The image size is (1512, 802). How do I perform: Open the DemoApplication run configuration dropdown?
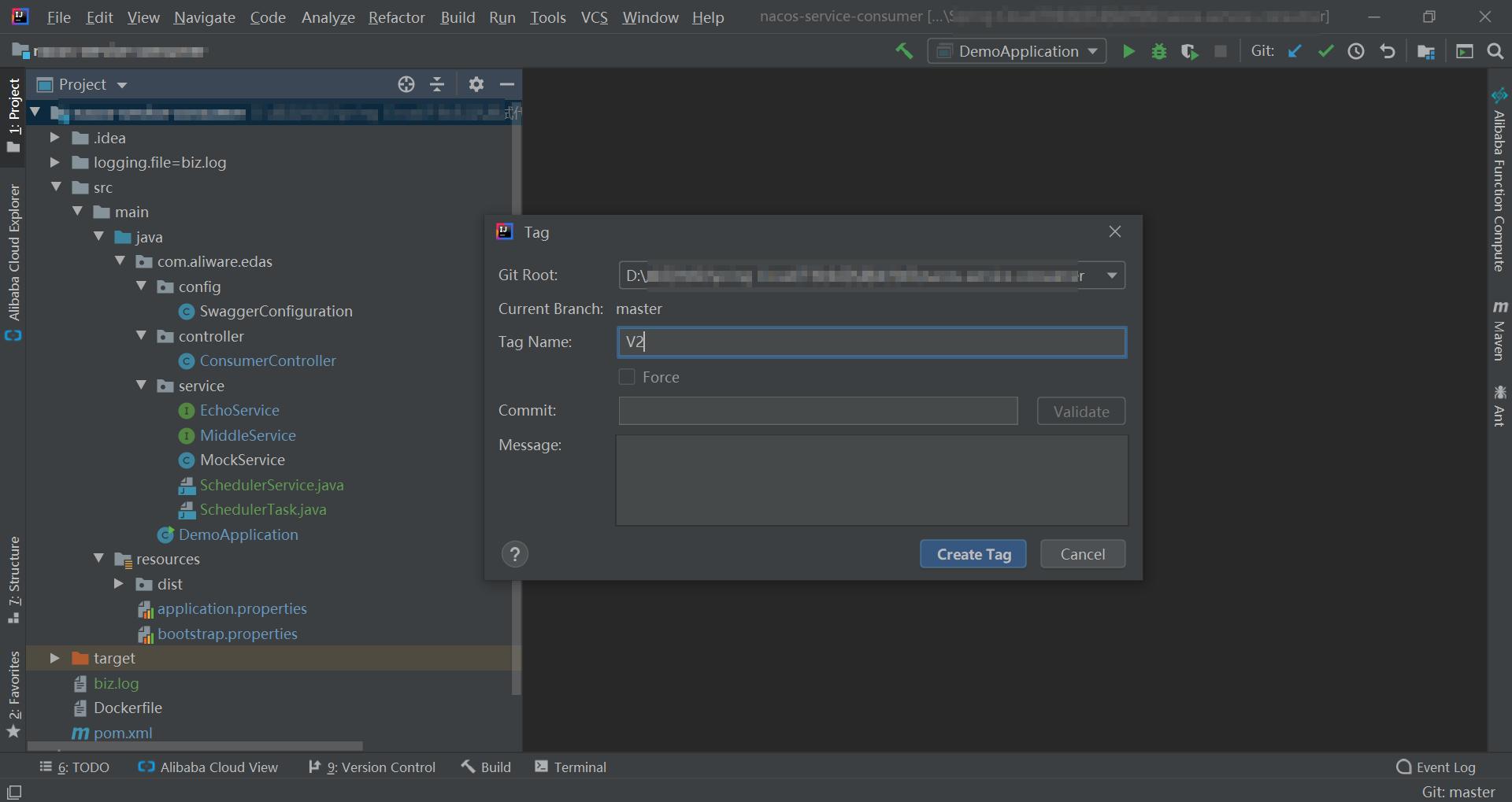tap(1017, 51)
